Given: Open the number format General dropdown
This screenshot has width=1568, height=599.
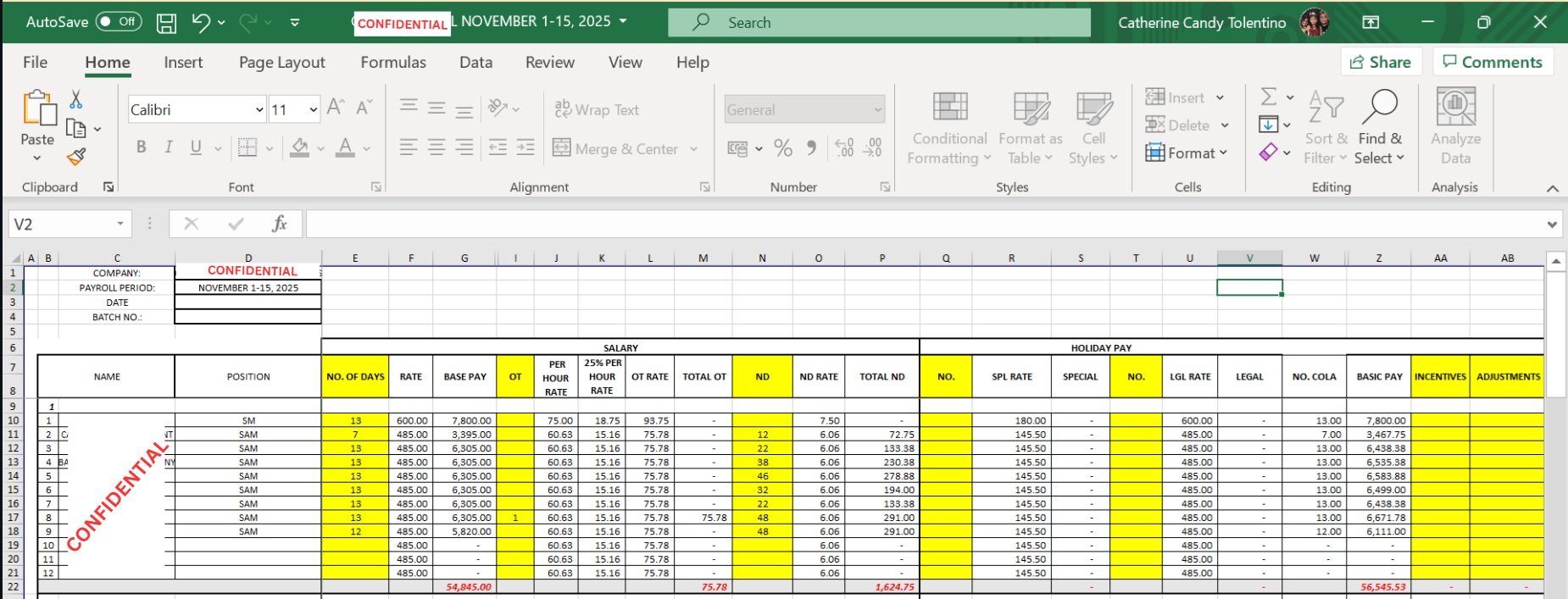Looking at the screenshot, I should [x=877, y=109].
